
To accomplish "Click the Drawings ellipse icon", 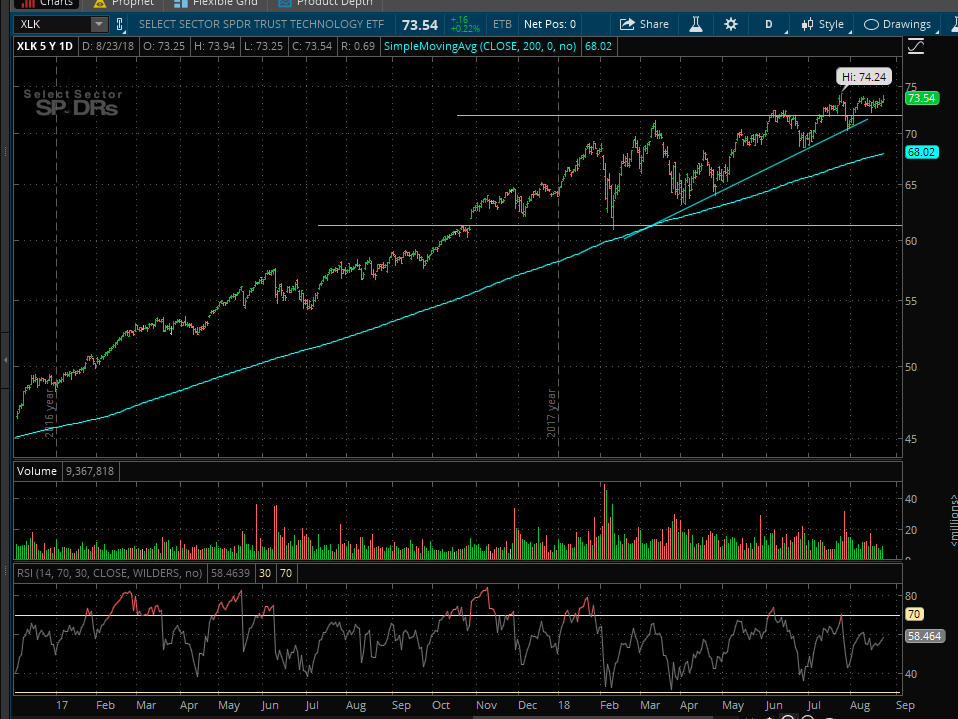I will [x=871, y=24].
